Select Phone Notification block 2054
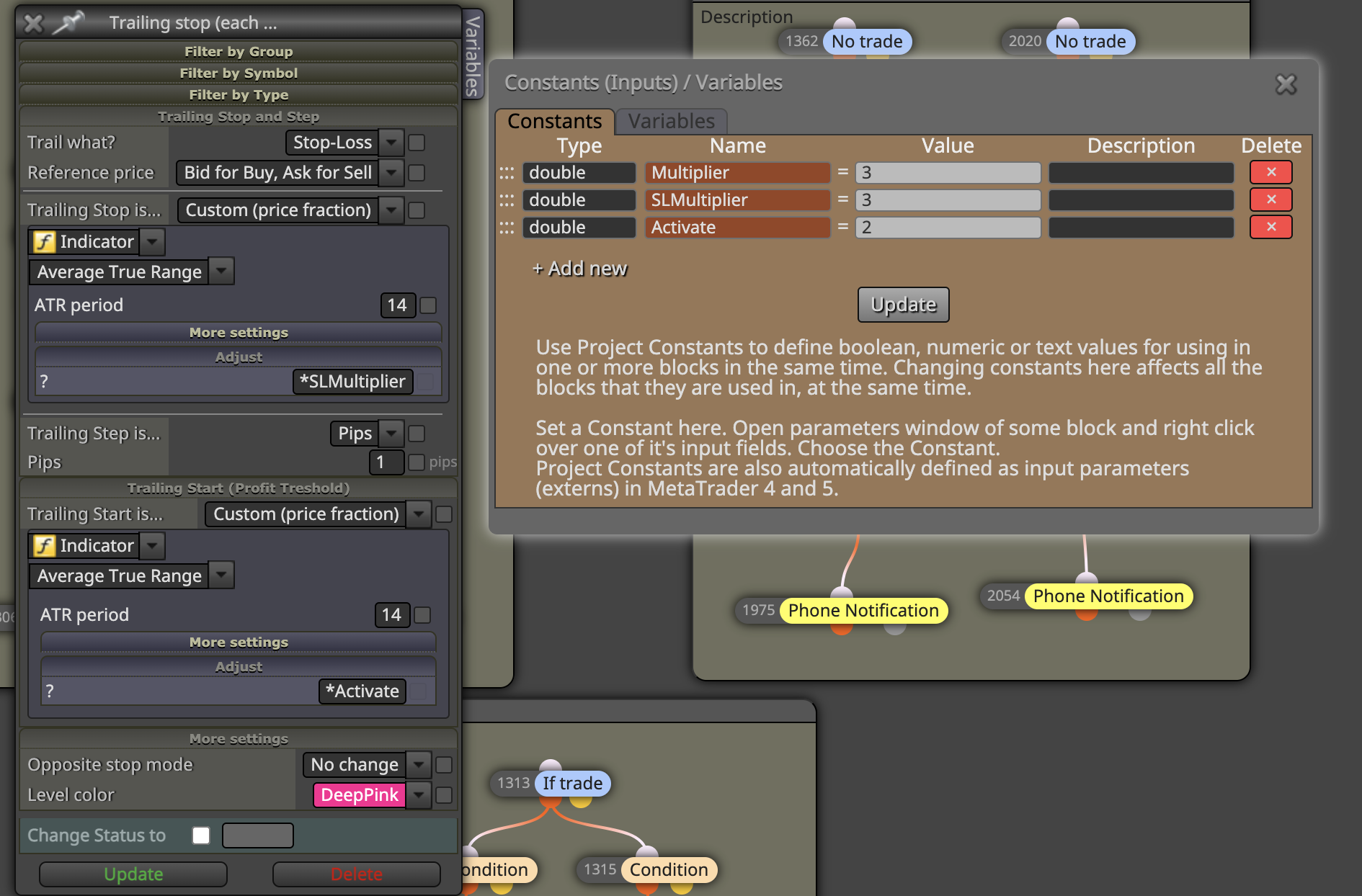Screen dimensions: 1362x896 1108,596
